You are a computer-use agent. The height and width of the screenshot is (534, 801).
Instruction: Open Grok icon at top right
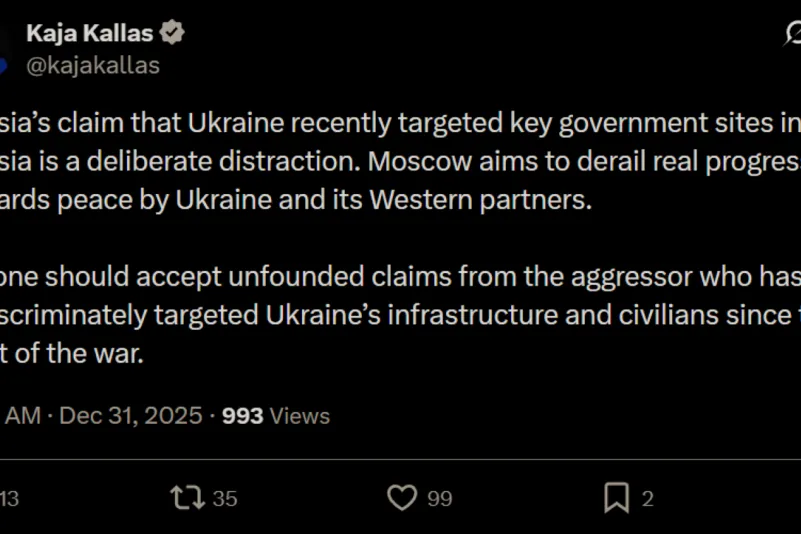click(792, 35)
